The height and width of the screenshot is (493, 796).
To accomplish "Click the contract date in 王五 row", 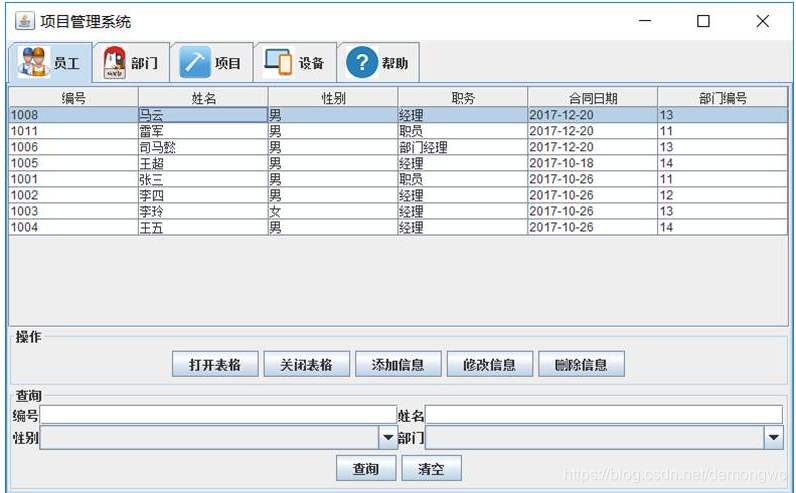I will point(592,227).
